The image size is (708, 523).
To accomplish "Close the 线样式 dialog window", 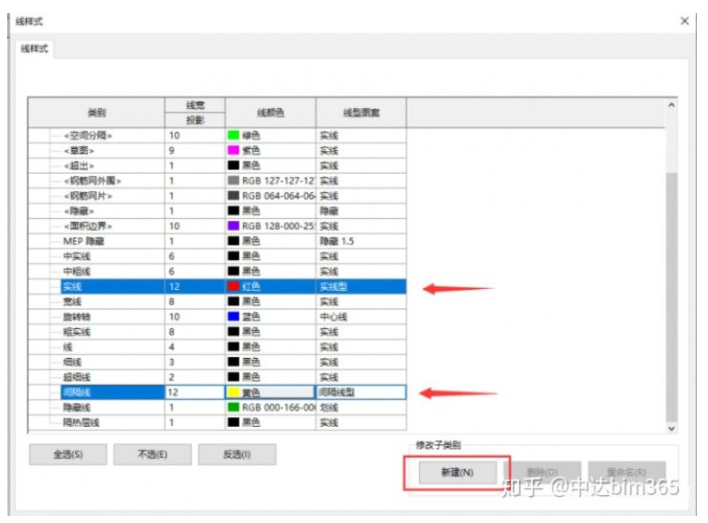I will 685,21.
